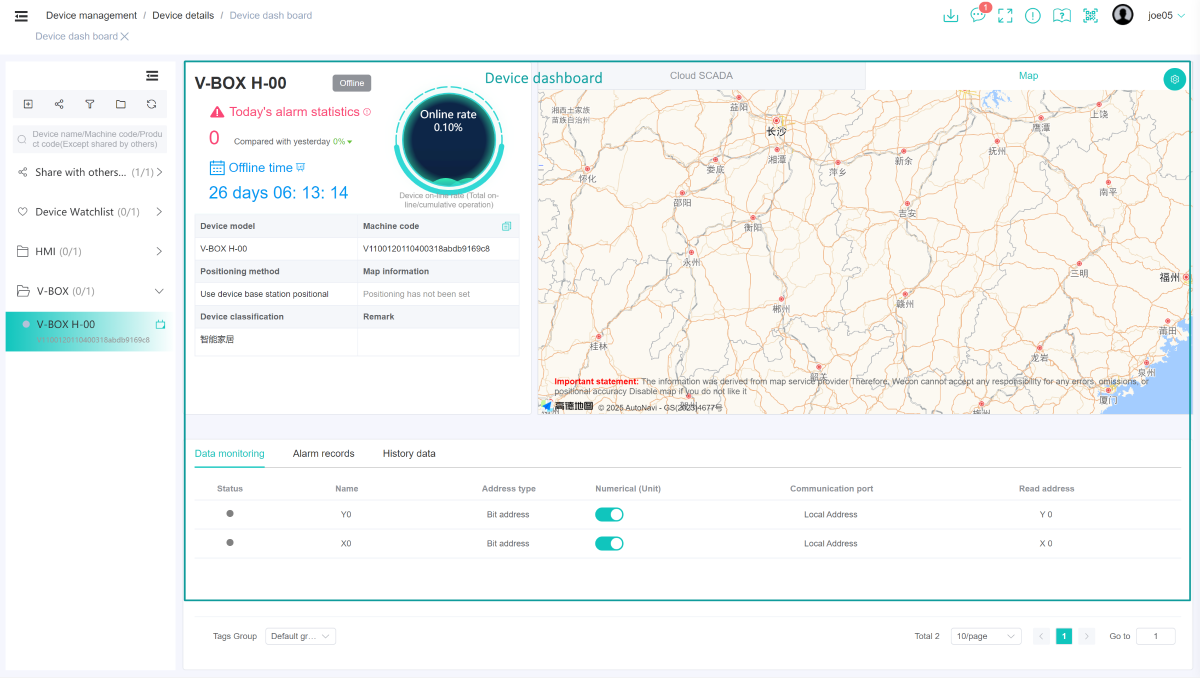Toggle the X0 bit address switch
This screenshot has width=1200, height=678.
coord(609,543)
